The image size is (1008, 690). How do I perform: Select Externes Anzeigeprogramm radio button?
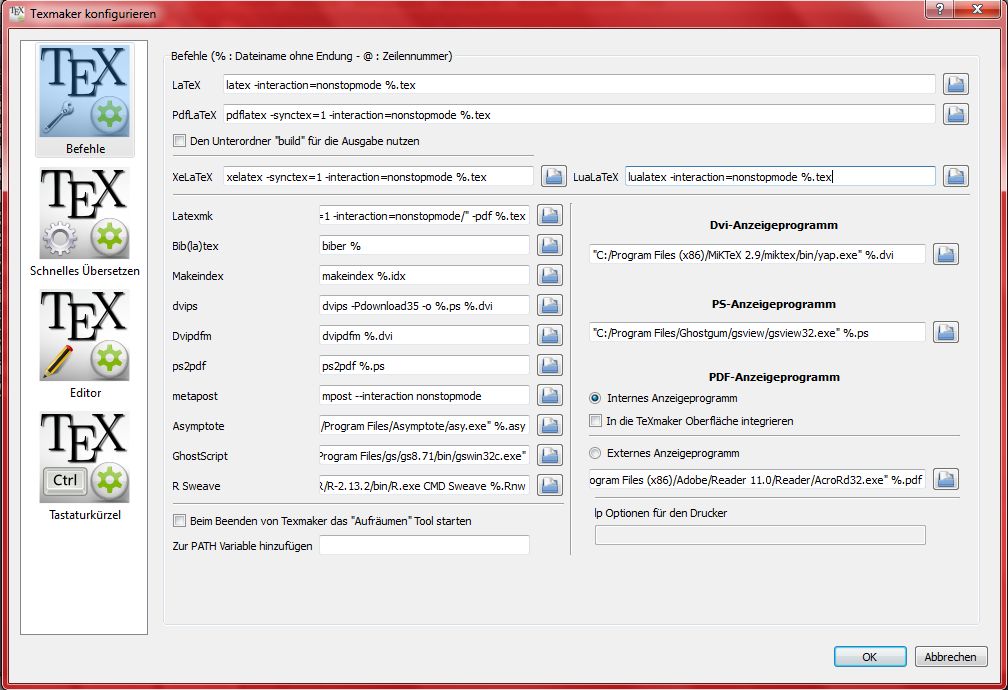point(595,453)
